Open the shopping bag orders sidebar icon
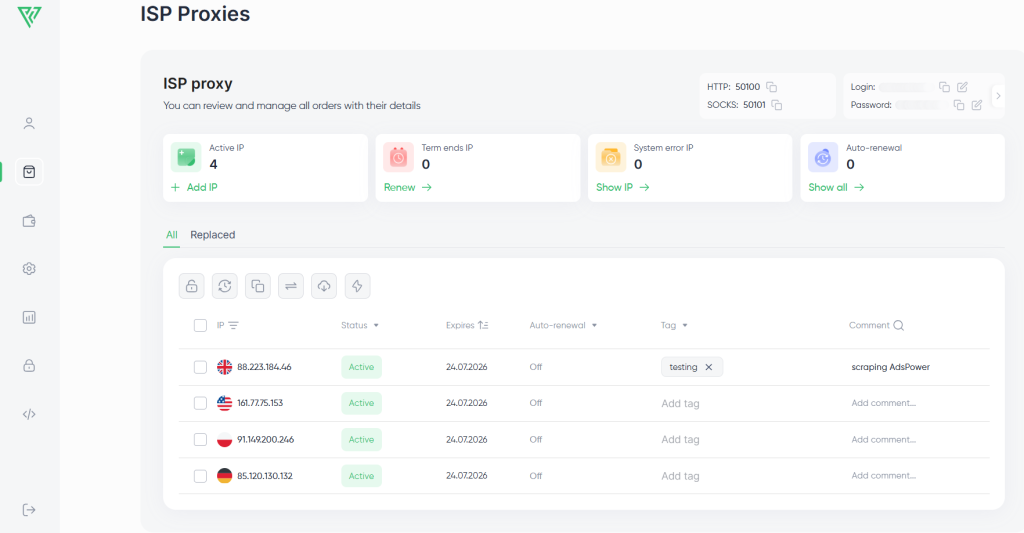Viewport: 1024px width, 533px height. pyautogui.click(x=29, y=172)
